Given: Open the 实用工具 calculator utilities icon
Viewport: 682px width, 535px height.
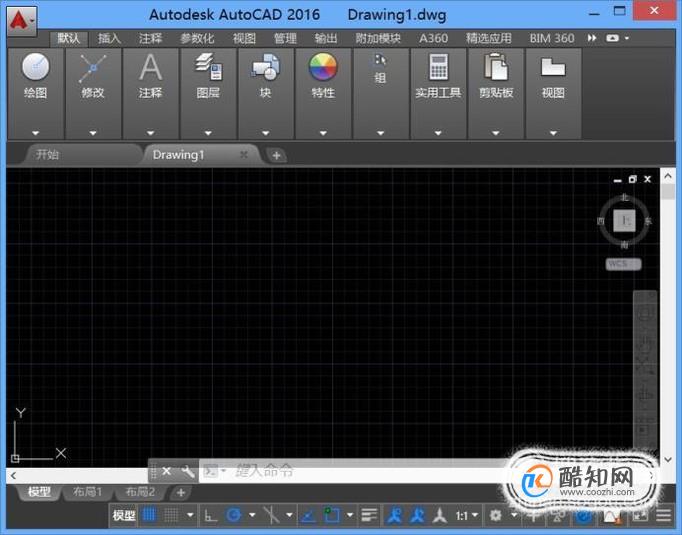Looking at the screenshot, I should (438, 67).
